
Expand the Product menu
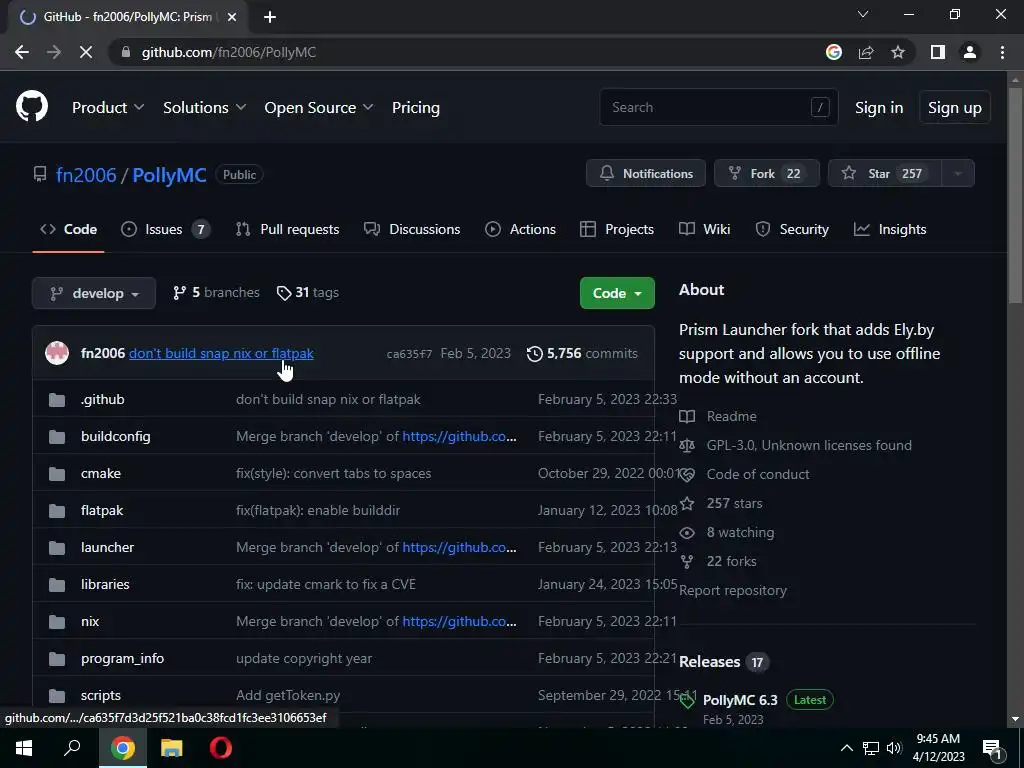pyautogui.click(x=108, y=108)
